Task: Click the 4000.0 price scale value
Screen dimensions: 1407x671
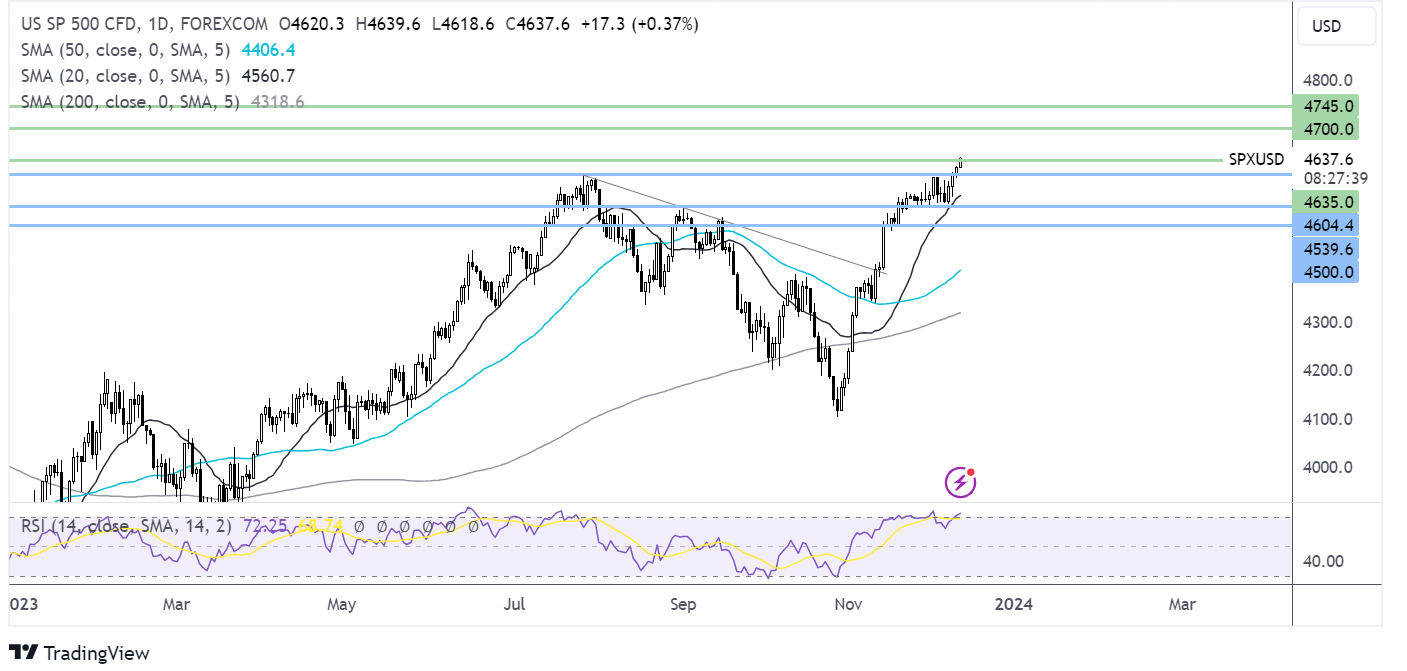Action: pos(1329,467)
